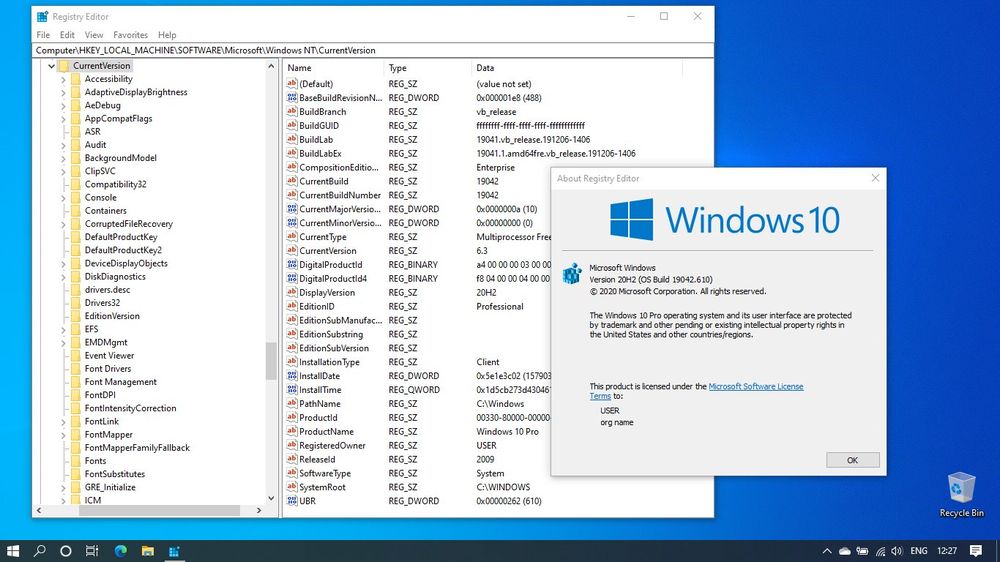Click the binary icon next to UBR
The height and width of the screenshot is (562, 1000).
click(x=291, y=501)
